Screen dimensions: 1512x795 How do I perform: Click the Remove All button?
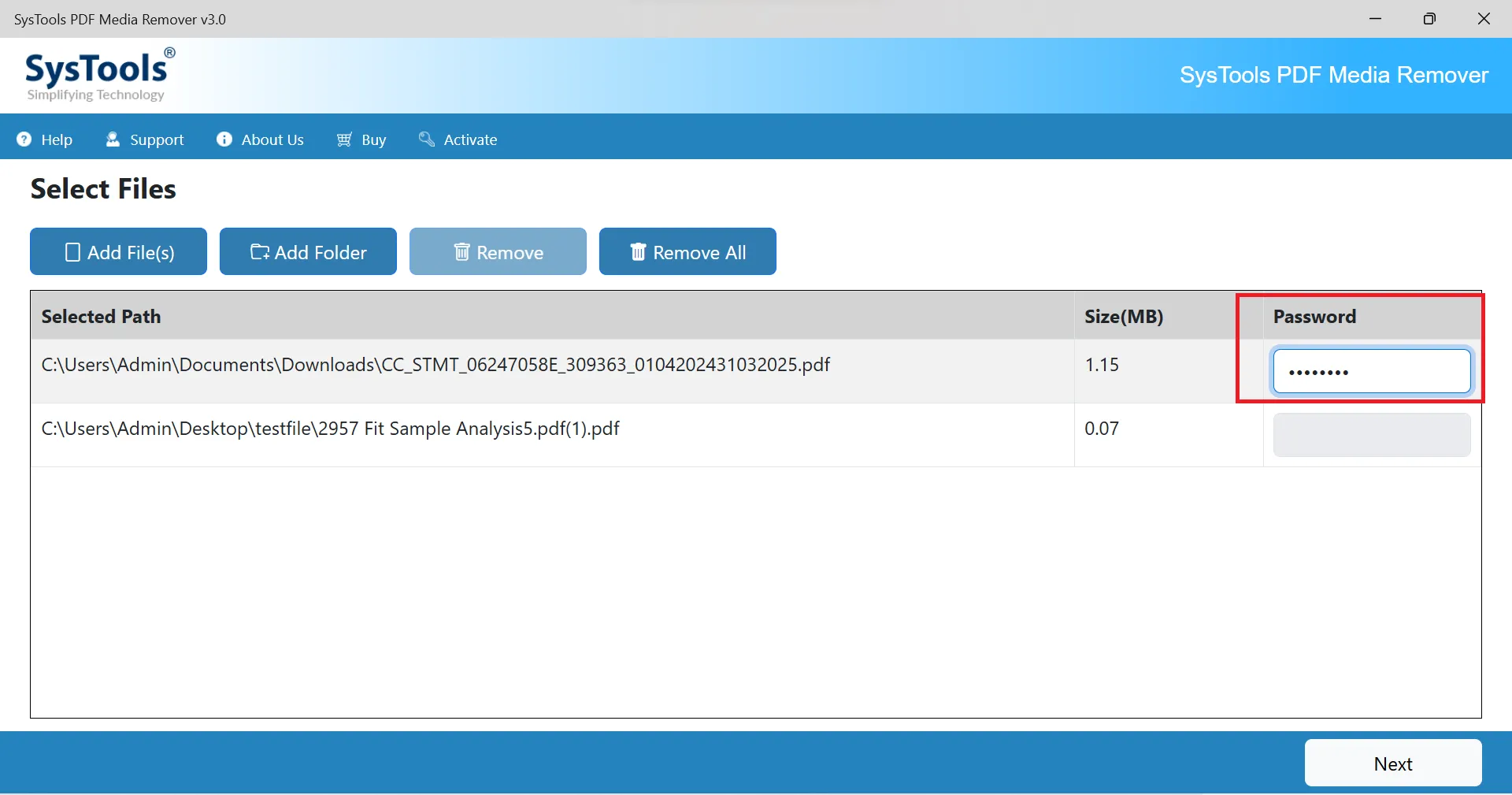coord(687,251)
